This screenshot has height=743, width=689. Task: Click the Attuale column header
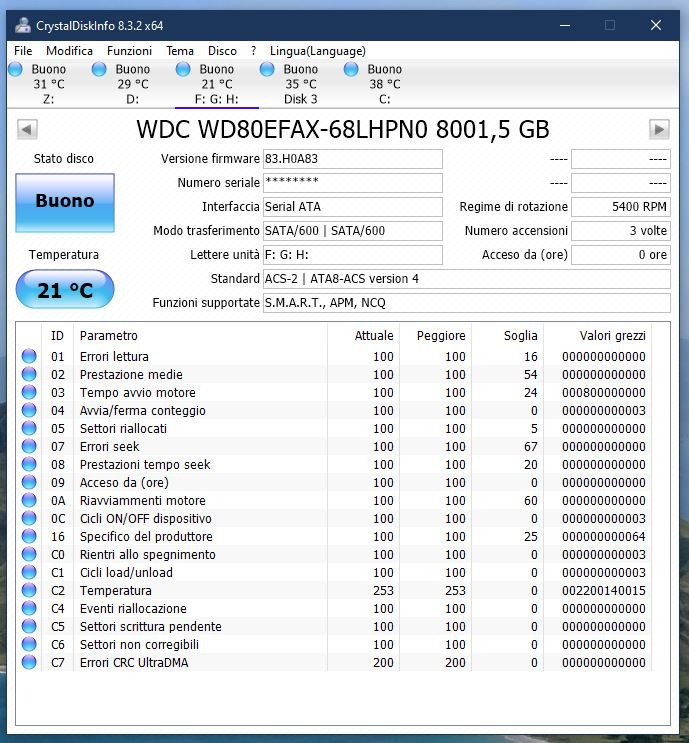point(363,335)
